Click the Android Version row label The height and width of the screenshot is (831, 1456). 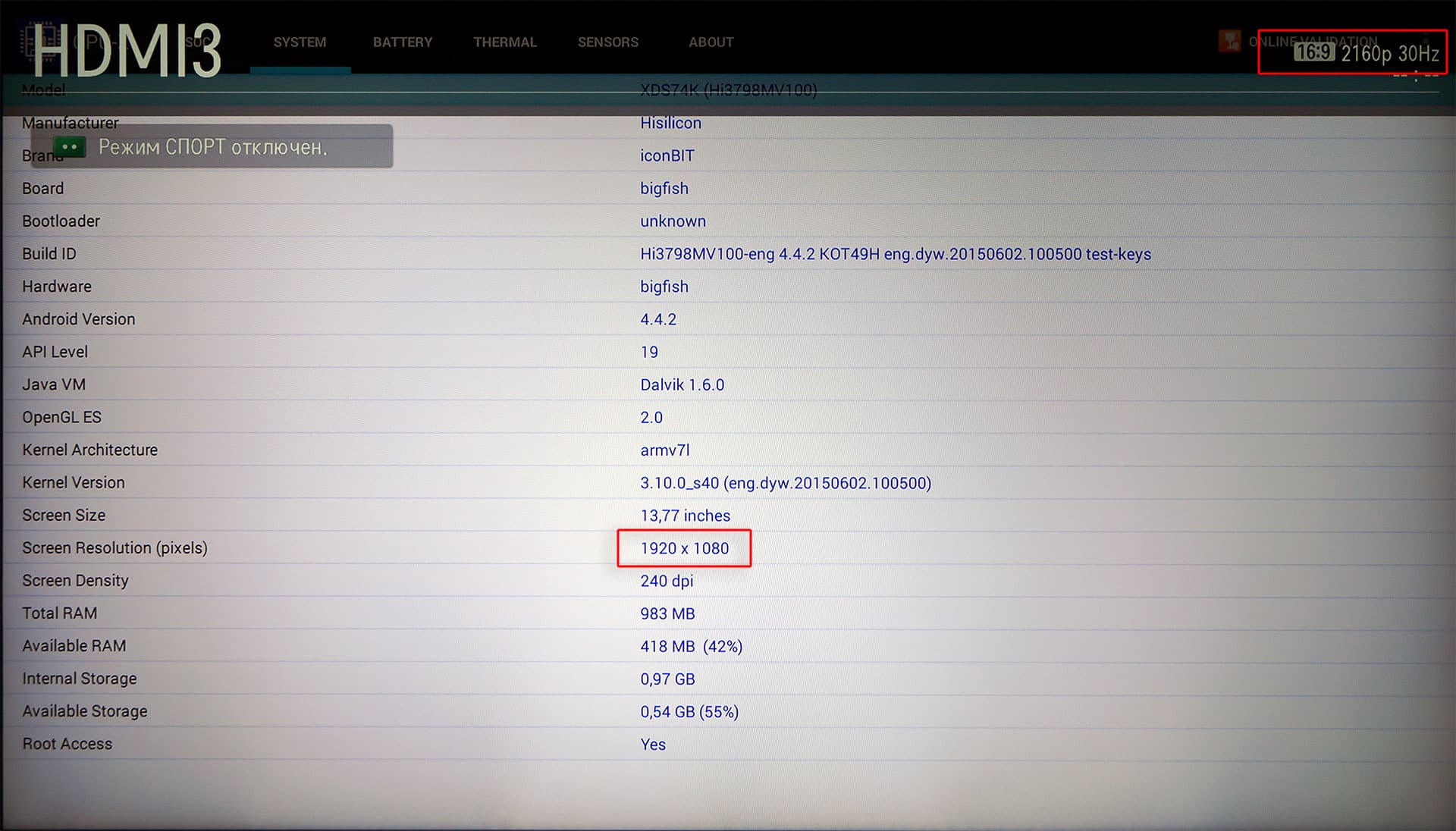point(79,319)
